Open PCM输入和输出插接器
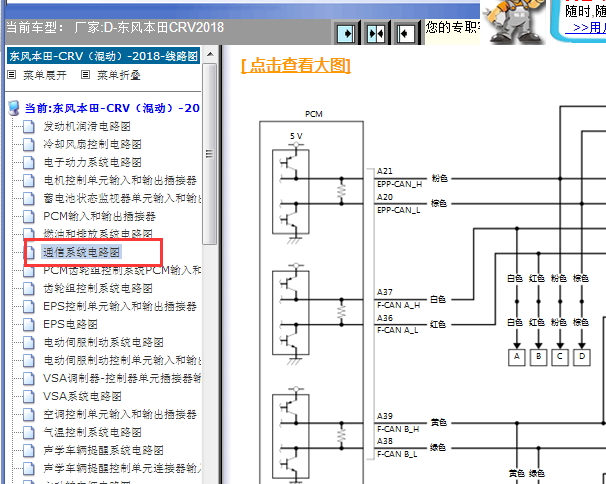 [x=99, y=216]
